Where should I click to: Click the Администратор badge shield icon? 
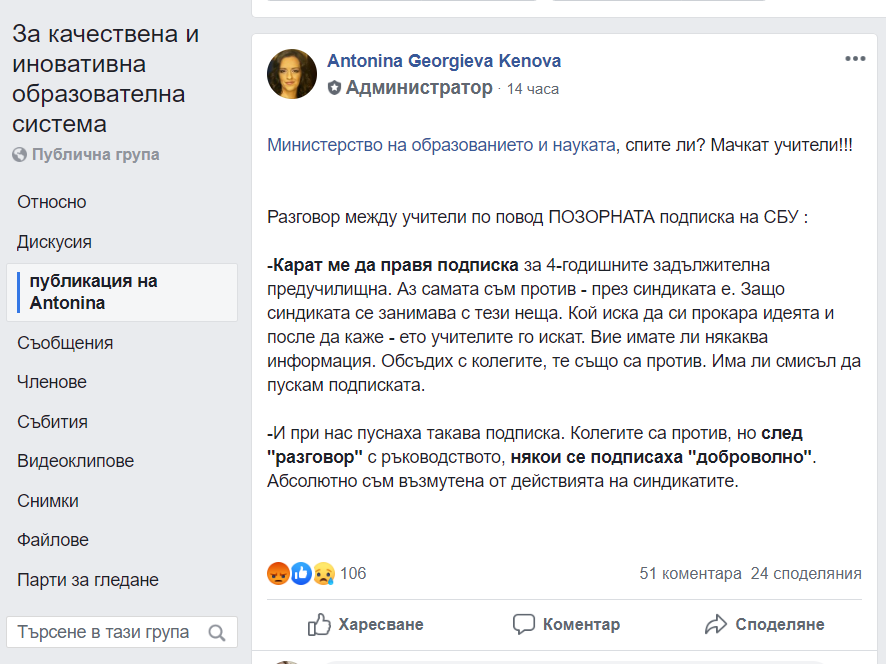[335, 88]
